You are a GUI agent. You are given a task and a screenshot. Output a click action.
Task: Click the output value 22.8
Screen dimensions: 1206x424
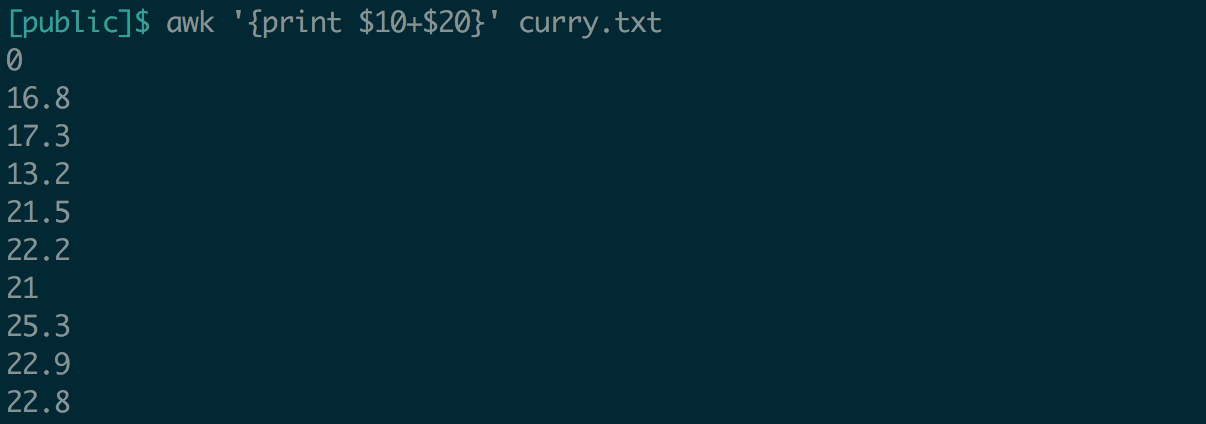click(38, 403)
